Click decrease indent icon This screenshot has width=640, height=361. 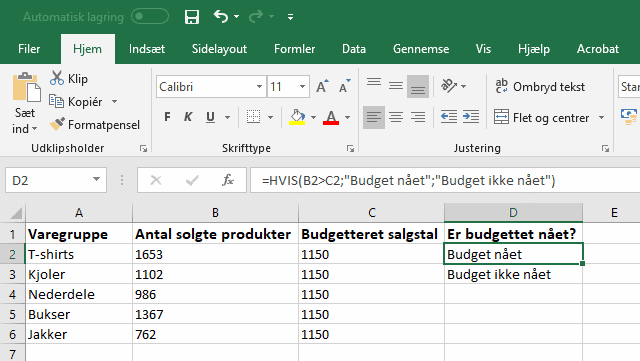pyautogui.click(x=449, y=117)
